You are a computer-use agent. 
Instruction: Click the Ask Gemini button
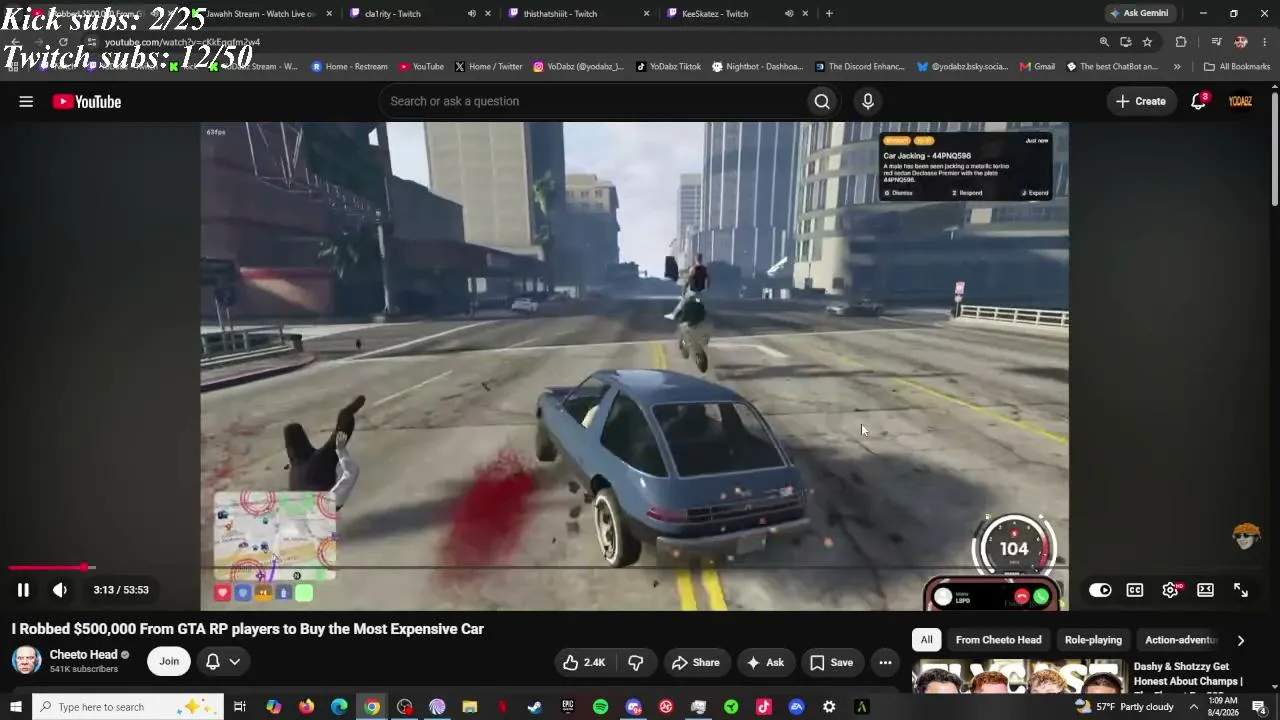(1139, 13)
